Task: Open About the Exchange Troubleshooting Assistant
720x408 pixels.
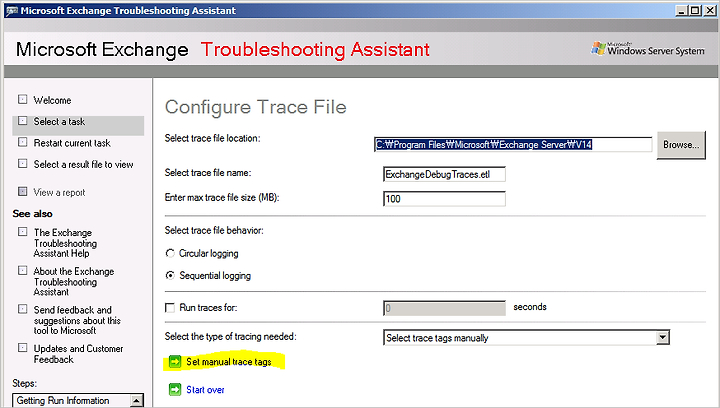Action: click(74, 281)
